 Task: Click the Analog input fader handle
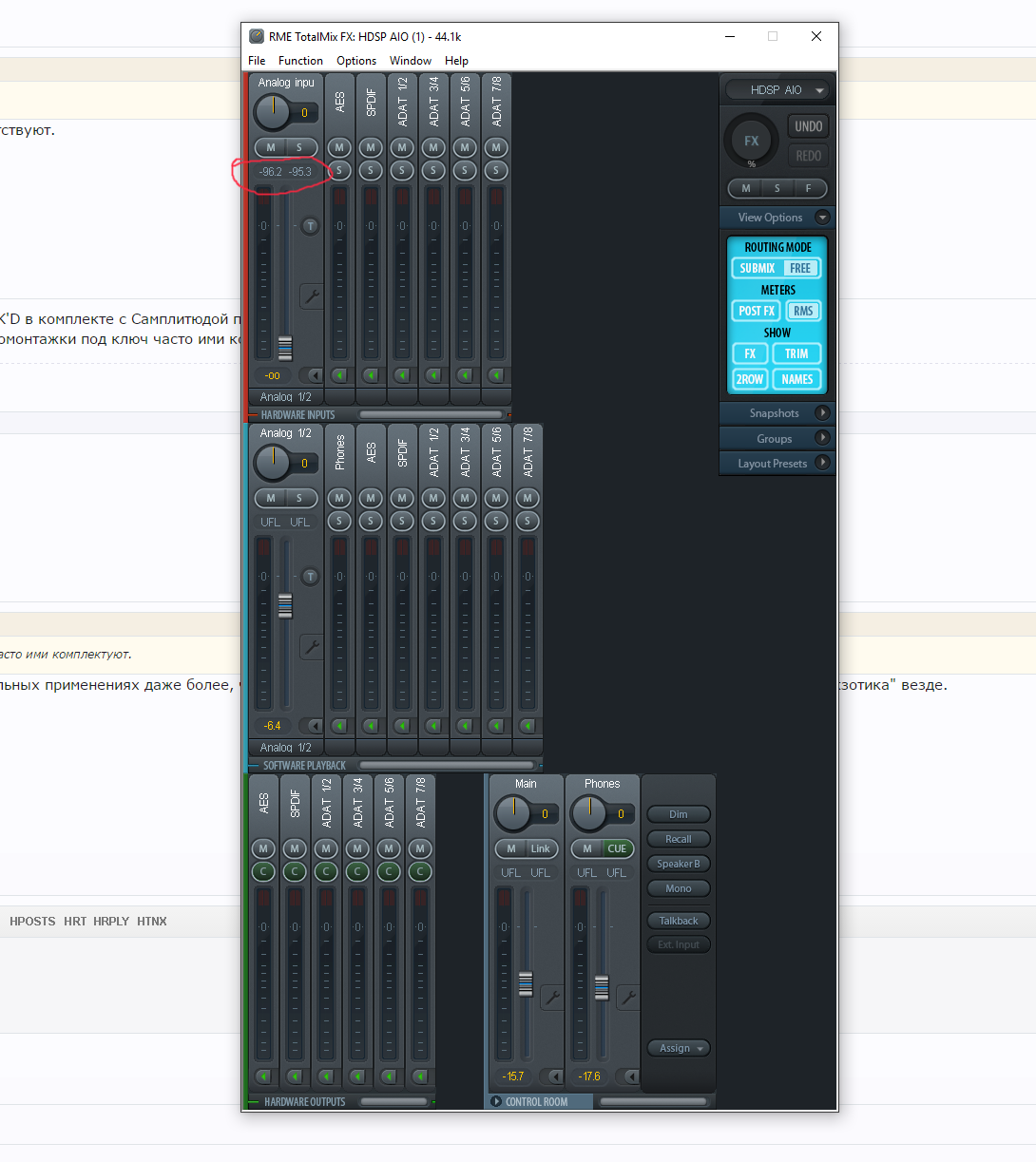285,348
